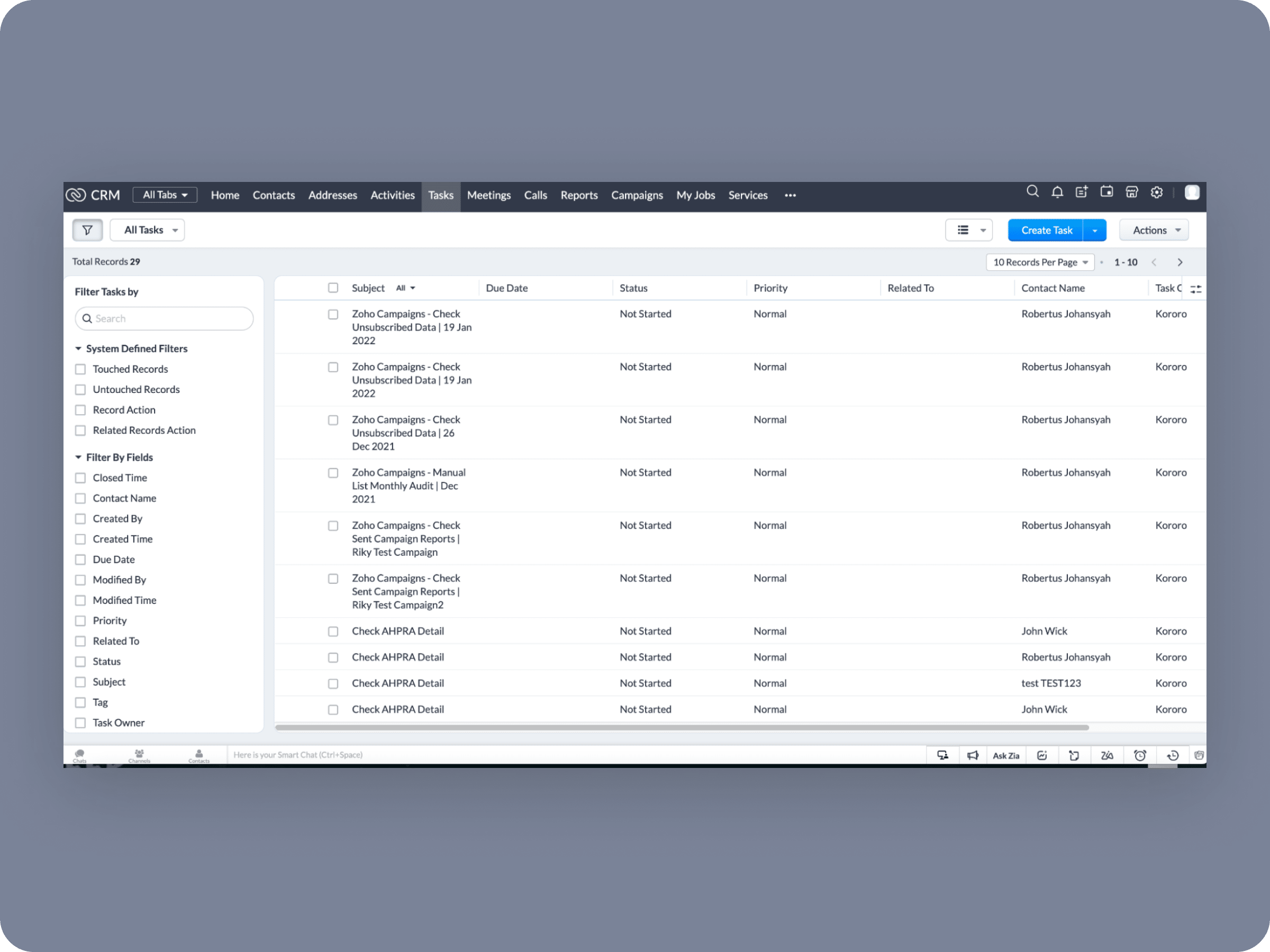Open the setup gear icon
Screen dimensions: 1270x952
1157,191
